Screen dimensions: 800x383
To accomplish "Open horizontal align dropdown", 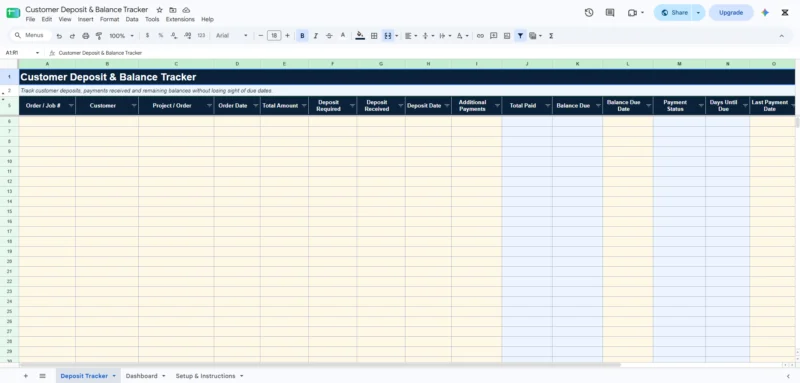I will [x=410, y=36].
